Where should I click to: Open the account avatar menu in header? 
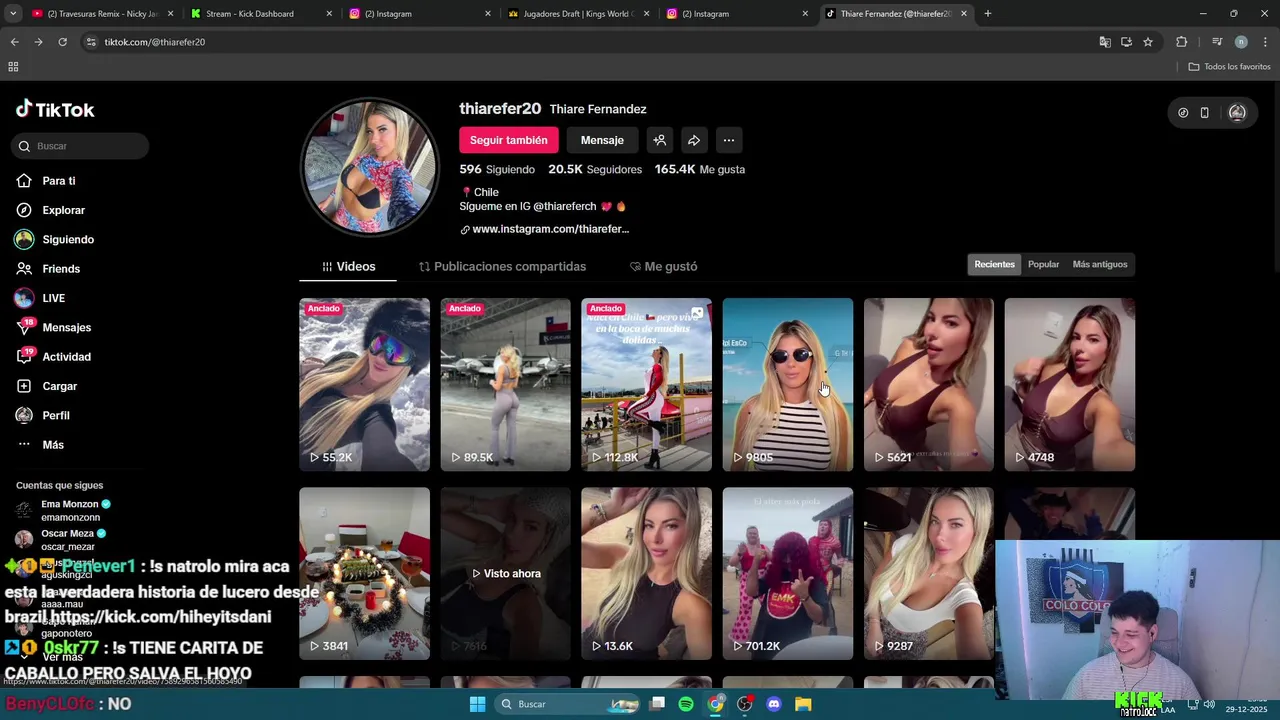click(x=1237, y=113)
